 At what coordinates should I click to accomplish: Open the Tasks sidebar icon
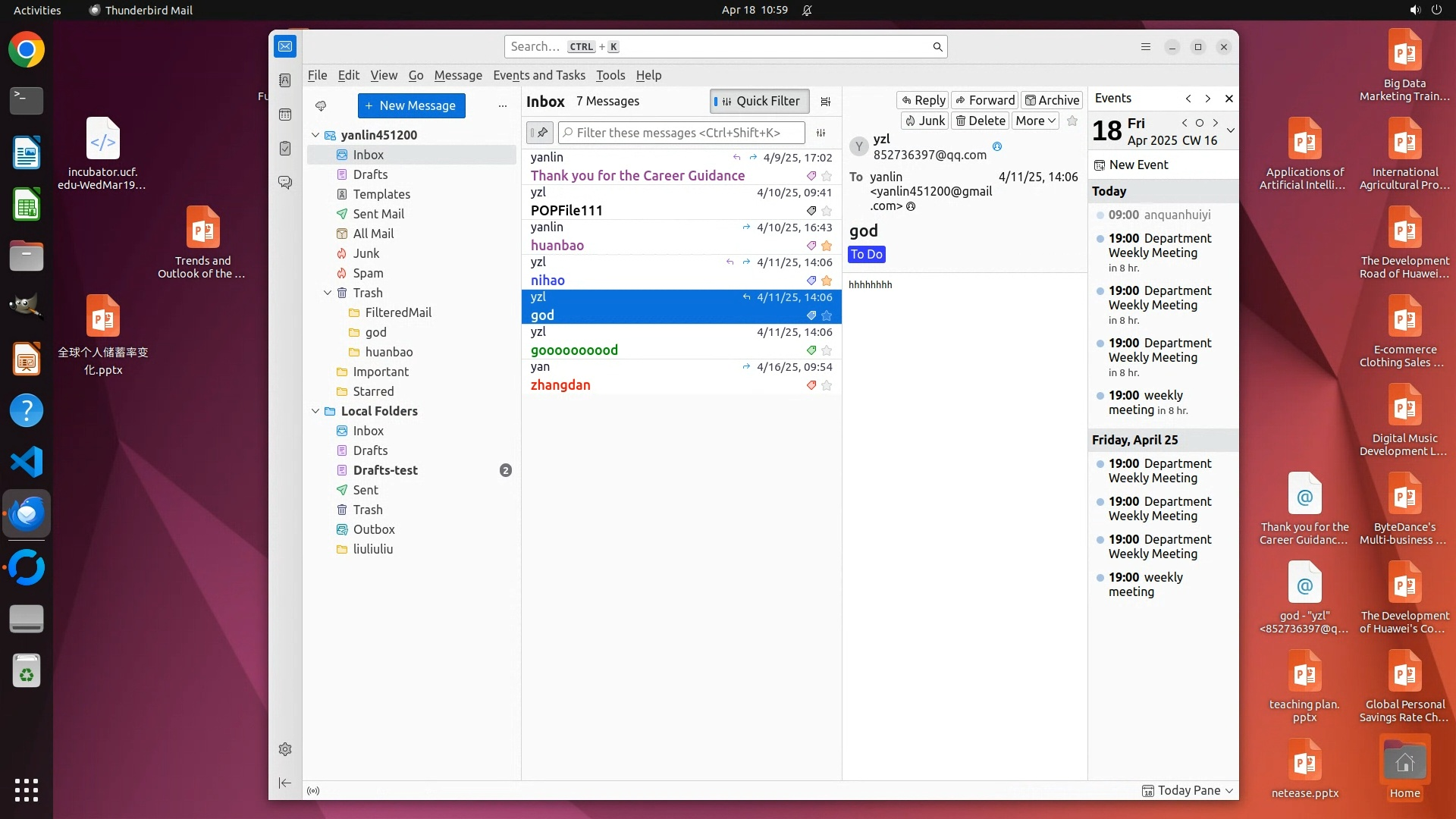point(285,149)
